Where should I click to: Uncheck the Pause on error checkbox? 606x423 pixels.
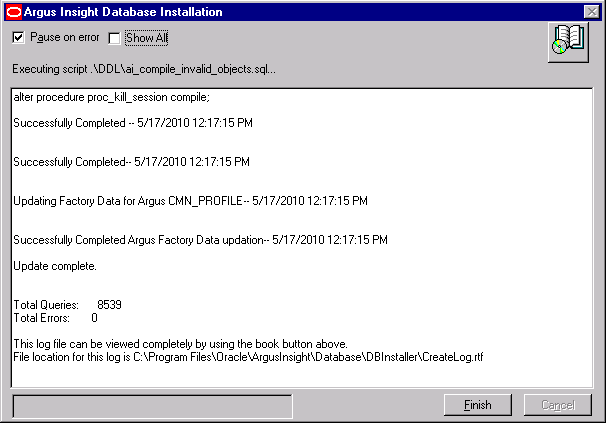tap(18, 38)
